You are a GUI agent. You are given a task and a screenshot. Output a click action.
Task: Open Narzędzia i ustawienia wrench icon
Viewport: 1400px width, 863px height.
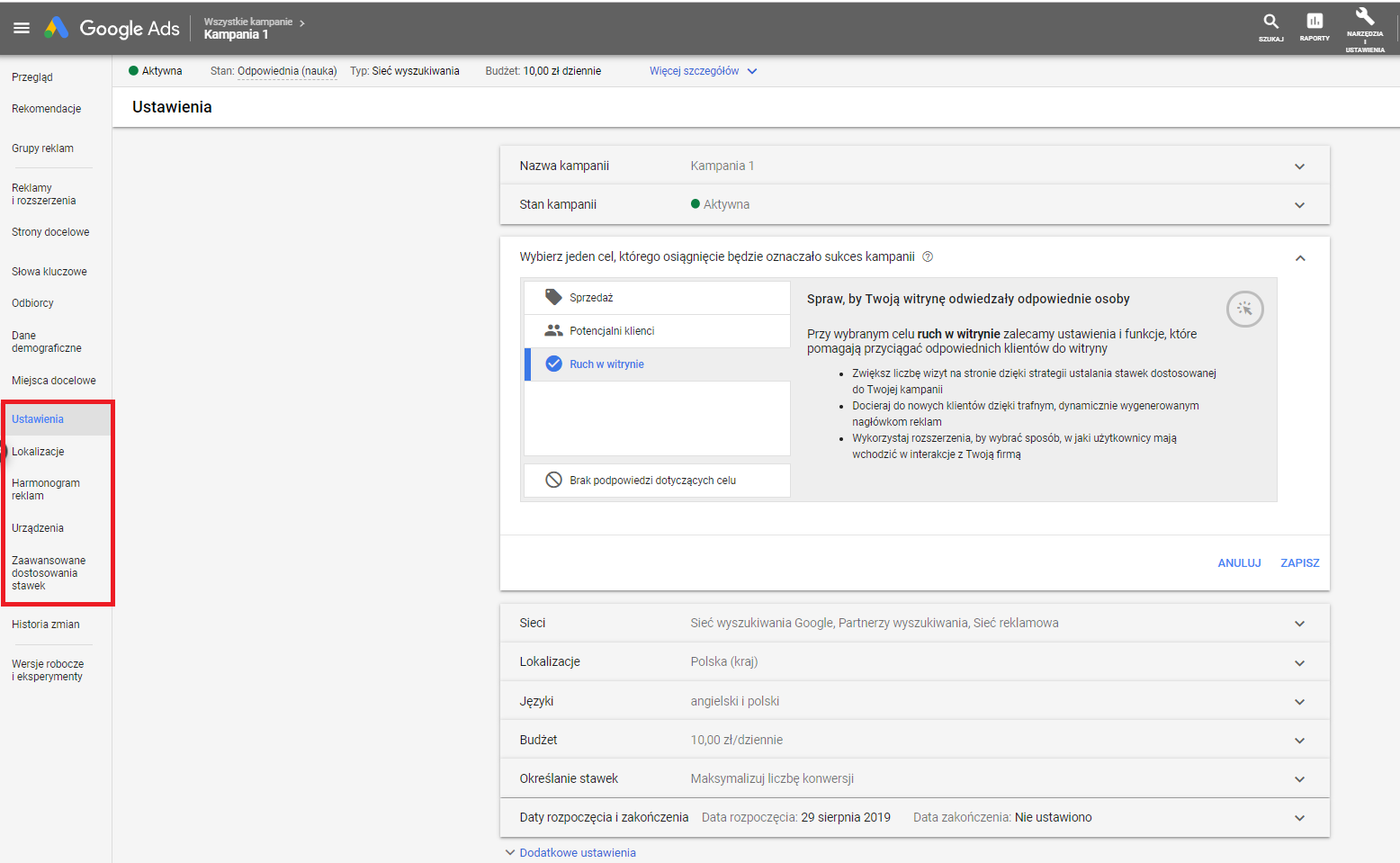(x=1365, y=17)
